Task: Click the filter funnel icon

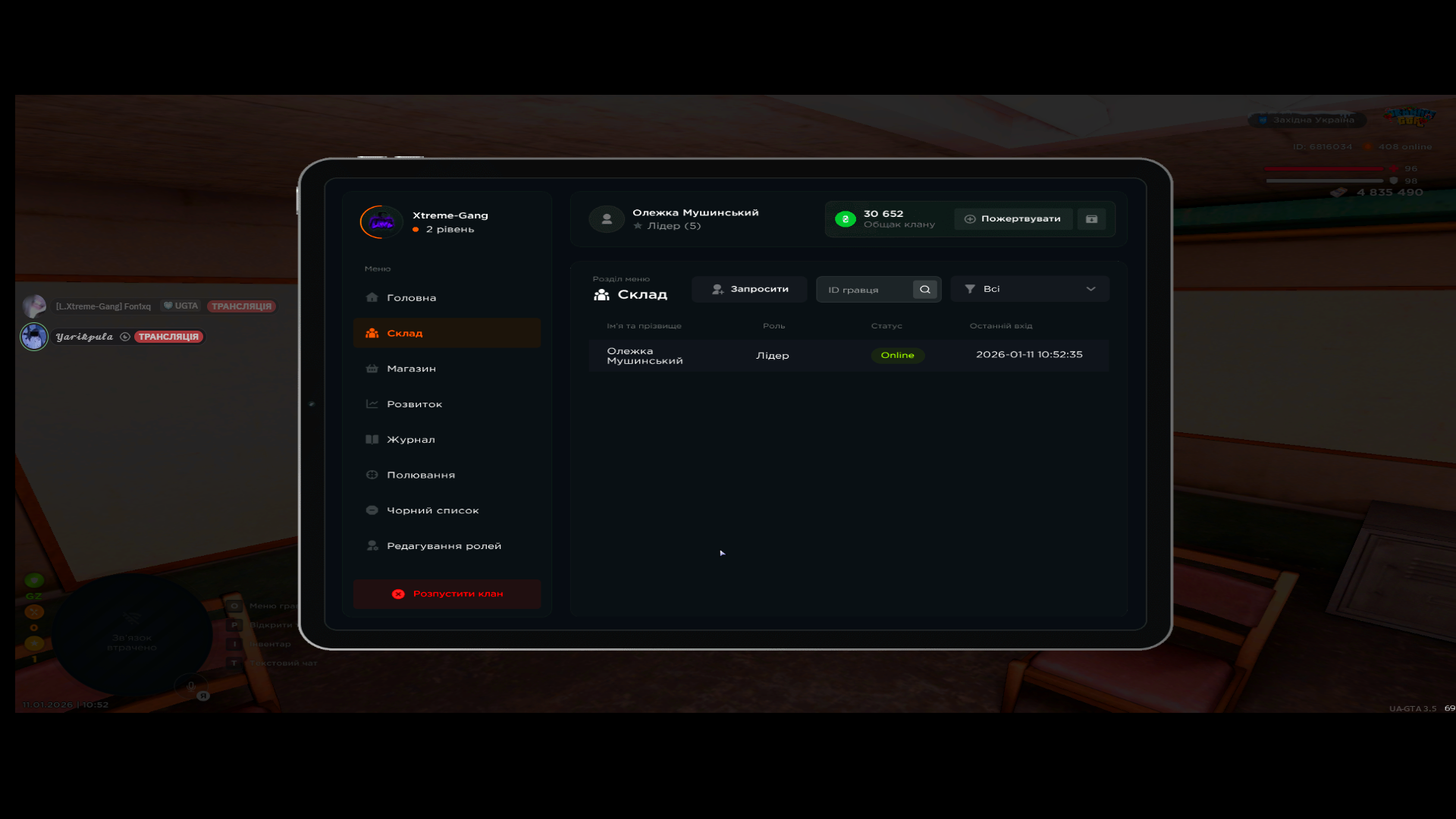Action: tap(970, 289)
